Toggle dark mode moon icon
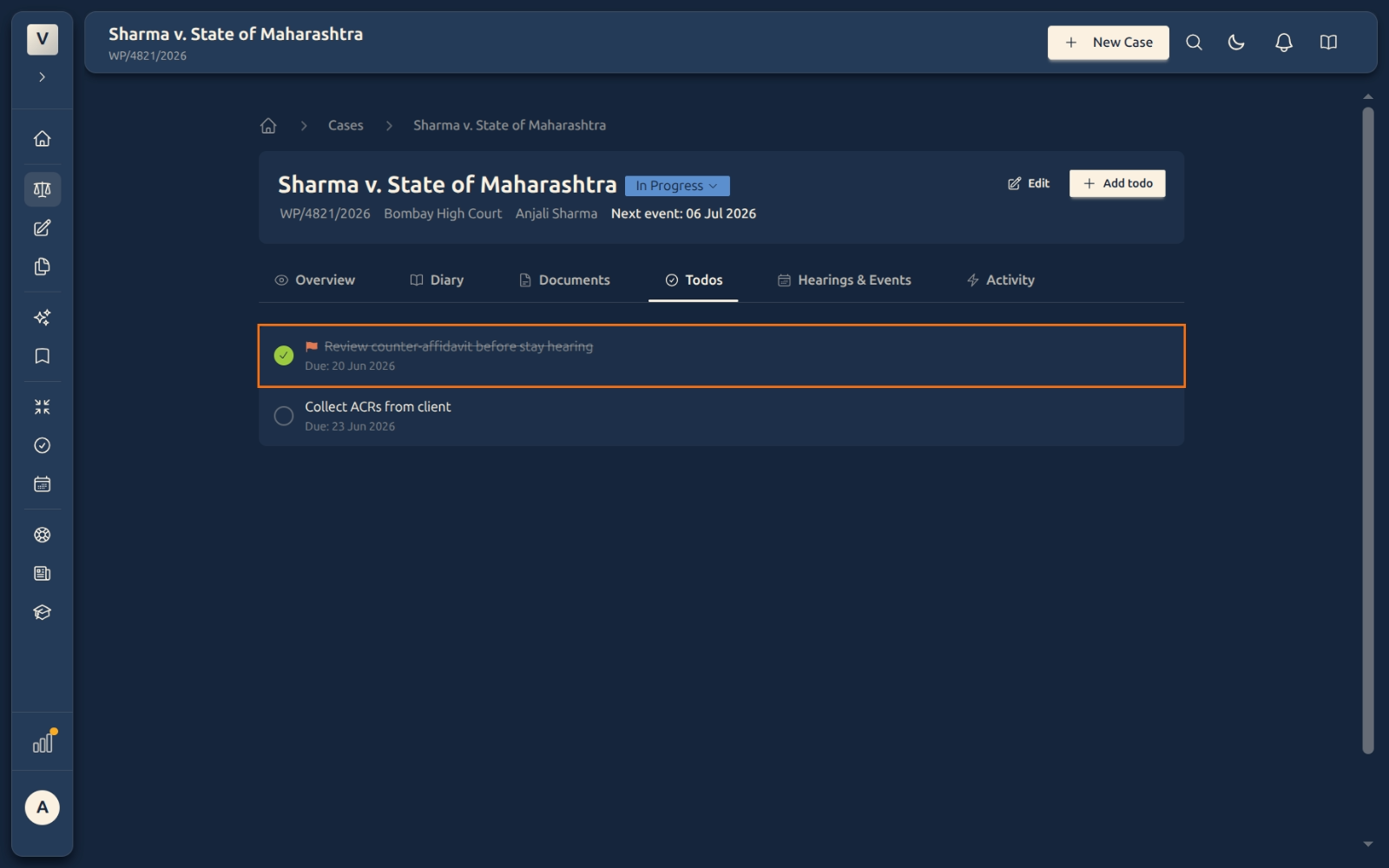1389x868 pixels. (1237, 43)
